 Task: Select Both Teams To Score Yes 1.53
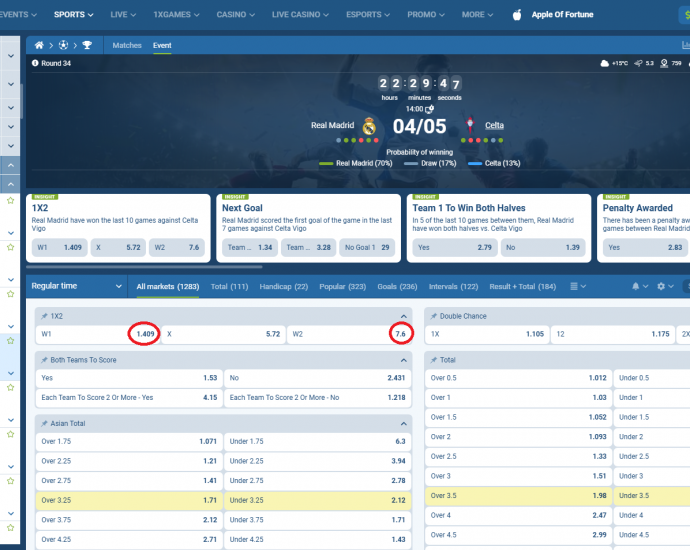coord(129,378)
